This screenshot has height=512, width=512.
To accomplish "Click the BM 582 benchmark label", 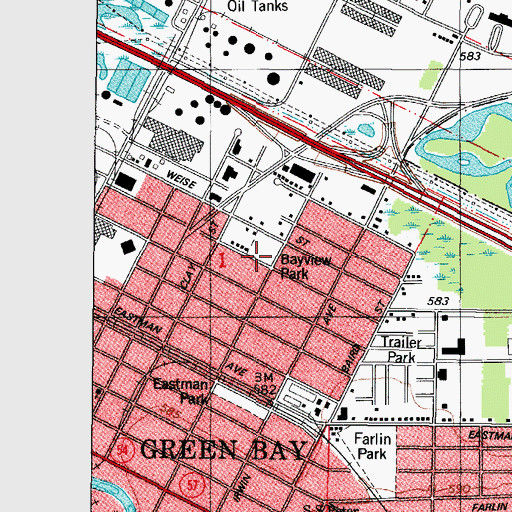I will [x=265, y=383].
